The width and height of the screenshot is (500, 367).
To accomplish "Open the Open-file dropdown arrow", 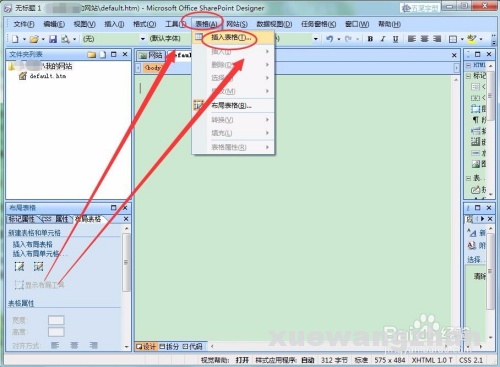I will 43,39.
